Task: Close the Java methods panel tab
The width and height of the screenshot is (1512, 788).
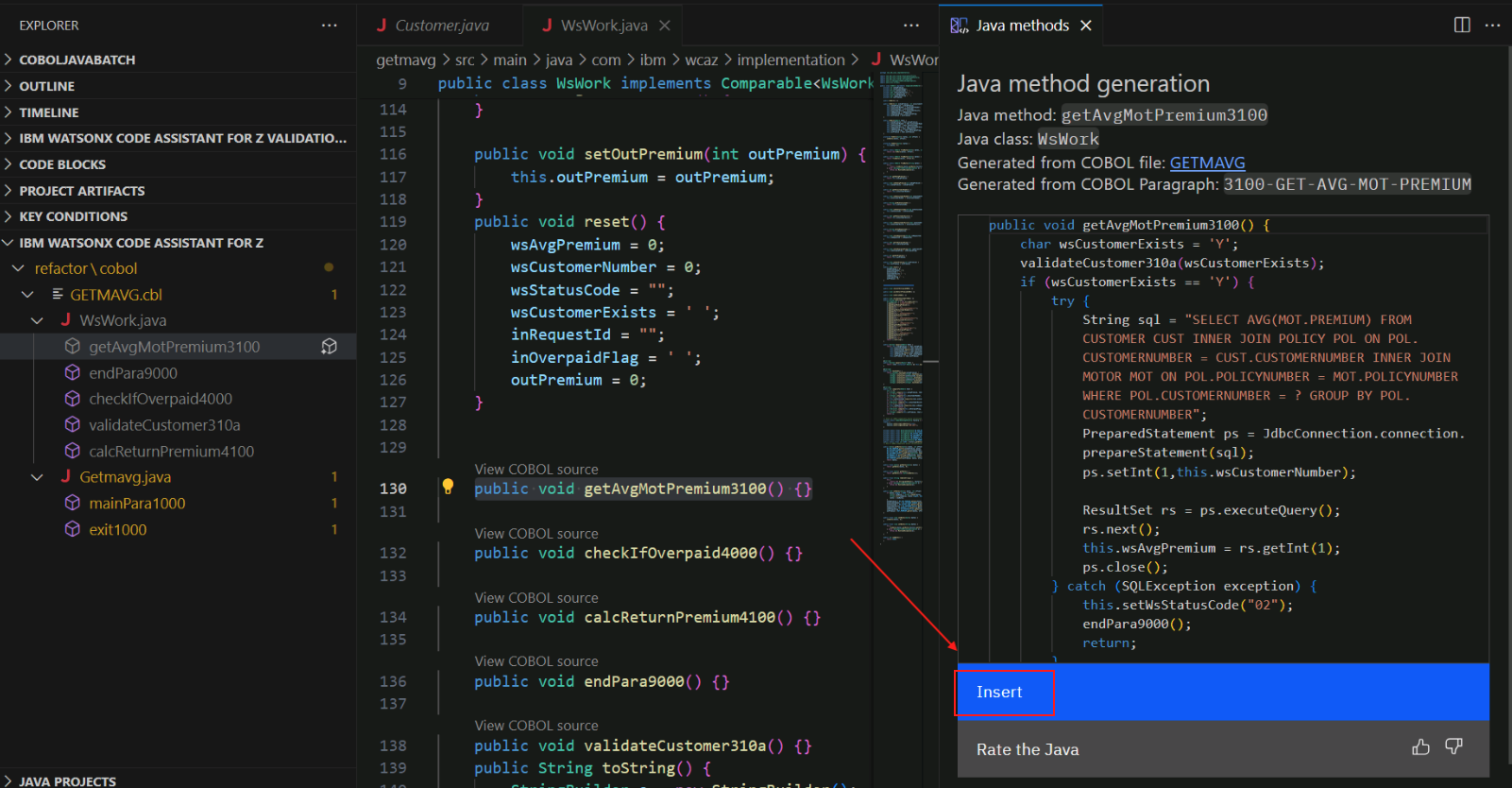Action: (x=1086, y=26)
